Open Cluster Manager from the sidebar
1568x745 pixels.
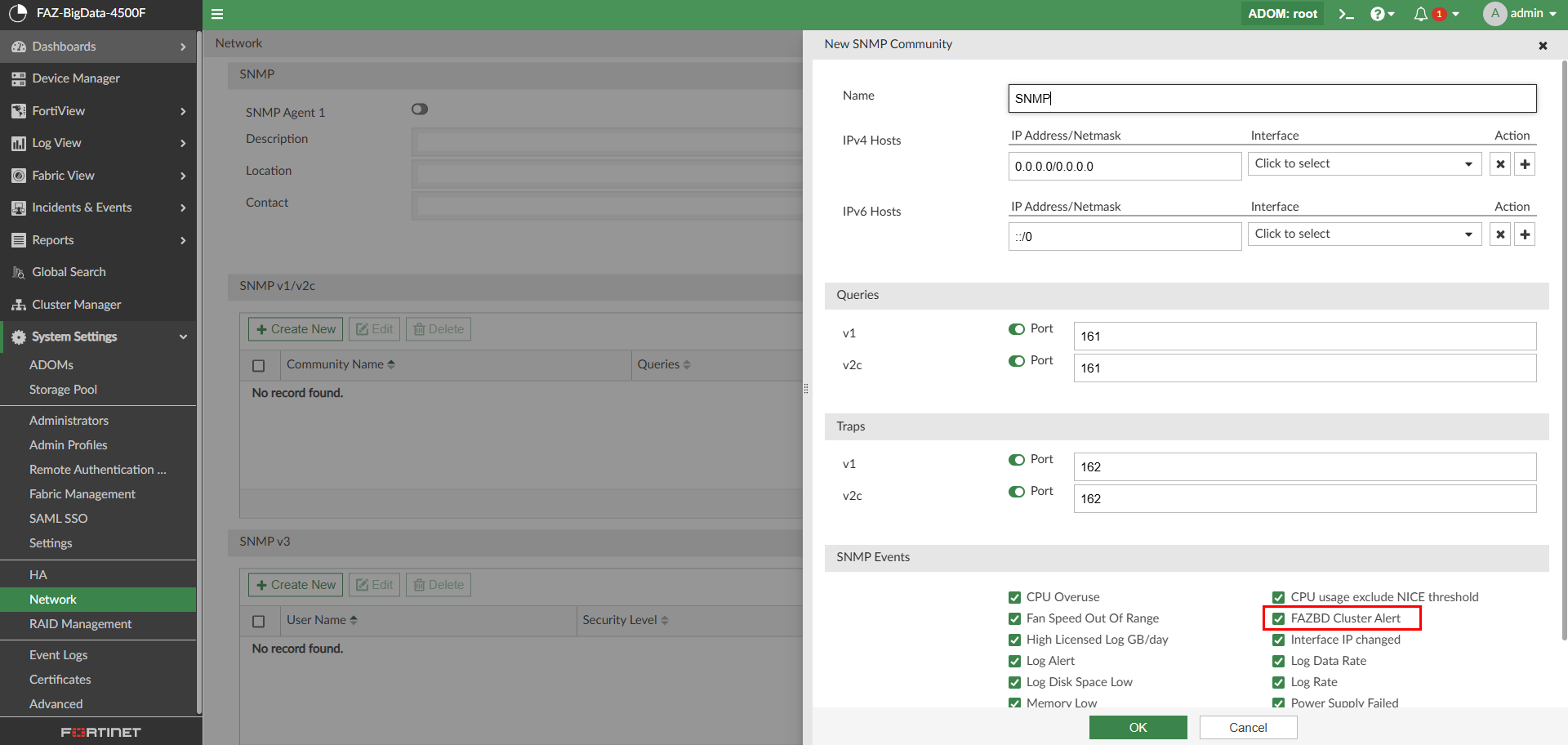click(76, 304)
